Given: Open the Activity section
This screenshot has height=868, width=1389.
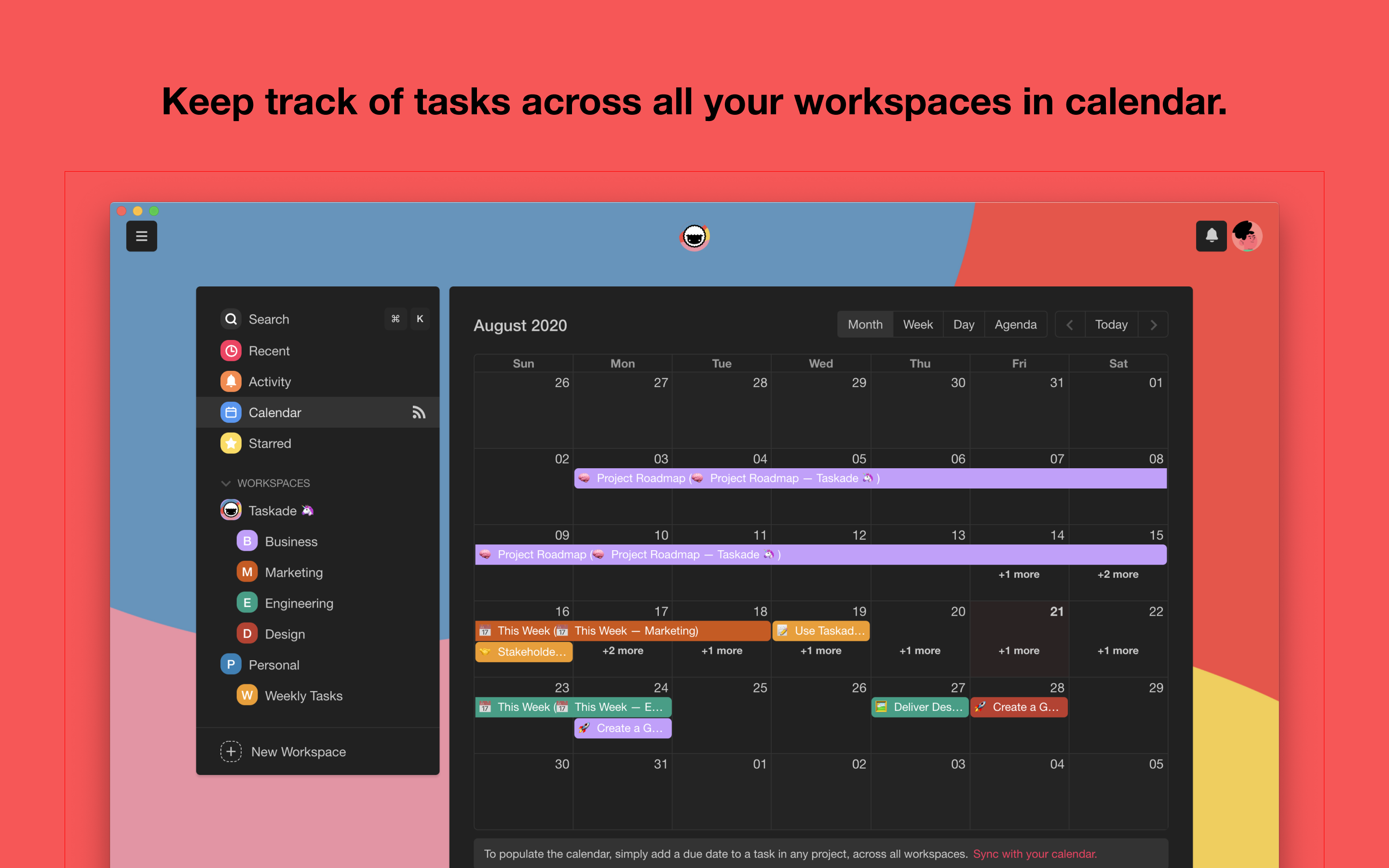Looking at the screenshot, I should [x=269, y=382].
